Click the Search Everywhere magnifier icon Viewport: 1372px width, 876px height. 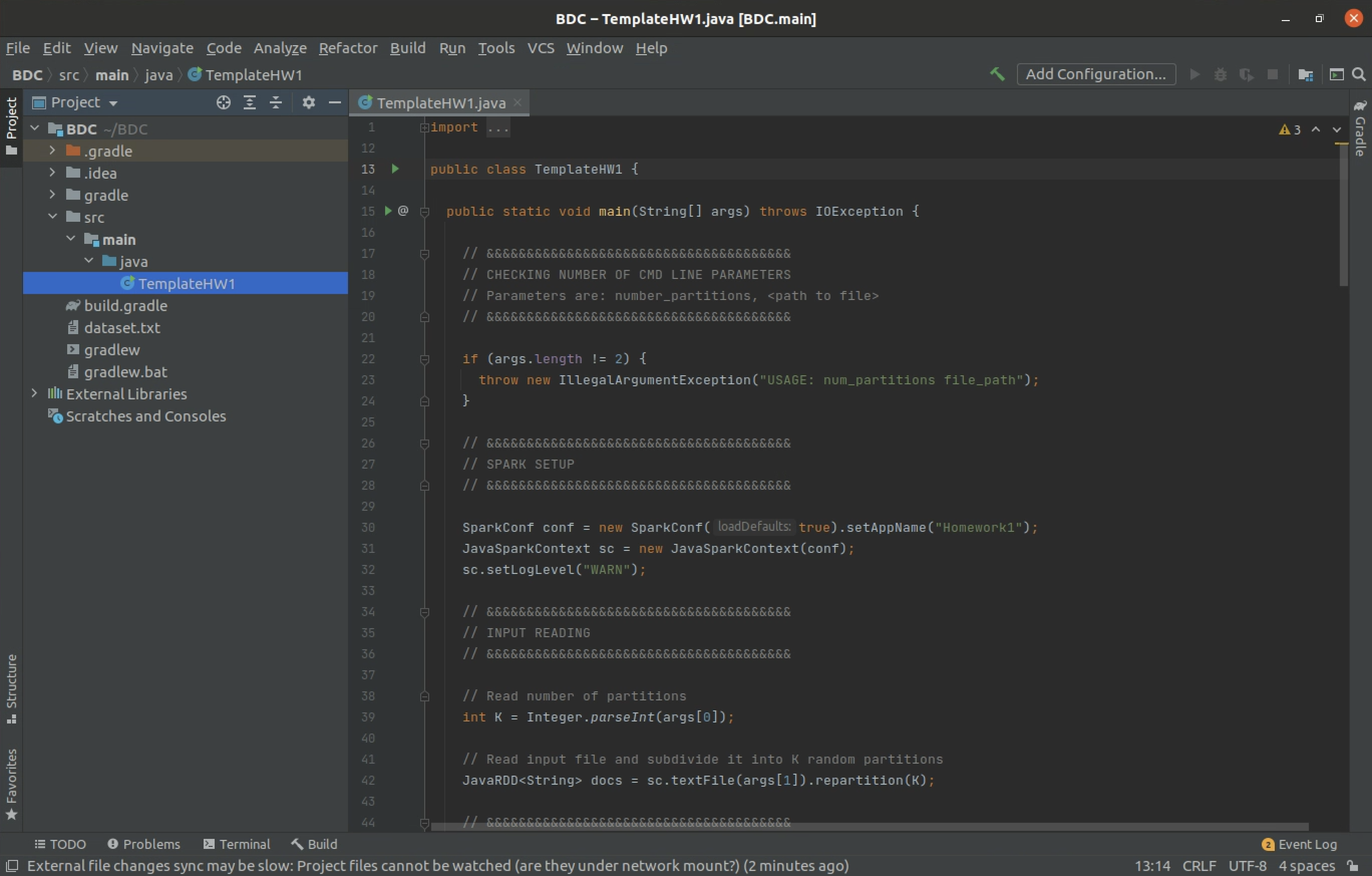[1359, 75]
